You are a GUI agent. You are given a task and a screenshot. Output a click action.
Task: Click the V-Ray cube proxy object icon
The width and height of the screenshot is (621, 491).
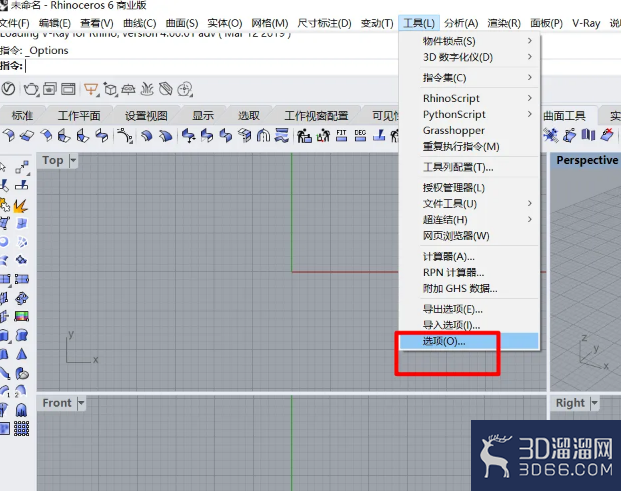click(x=110, y=89)
